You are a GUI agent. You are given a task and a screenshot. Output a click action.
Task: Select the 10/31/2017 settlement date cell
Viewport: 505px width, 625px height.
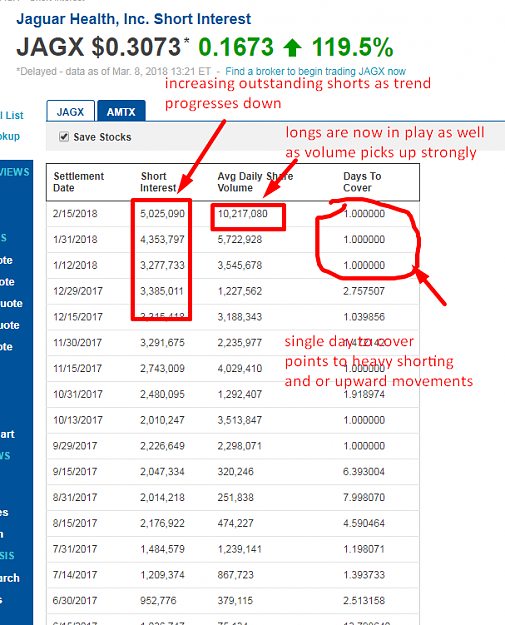78,395
